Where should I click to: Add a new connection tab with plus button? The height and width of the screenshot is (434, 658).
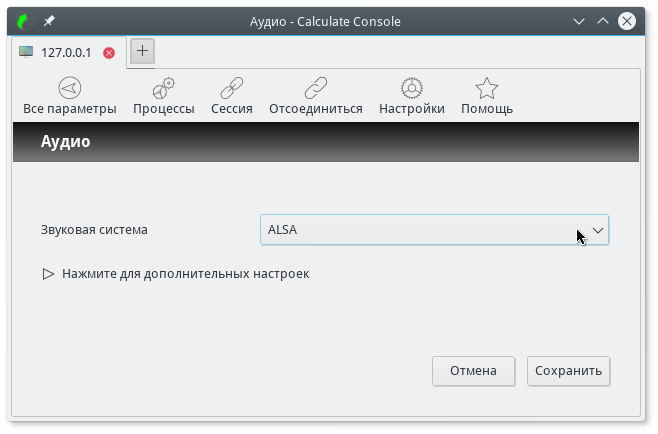(142, 51)
